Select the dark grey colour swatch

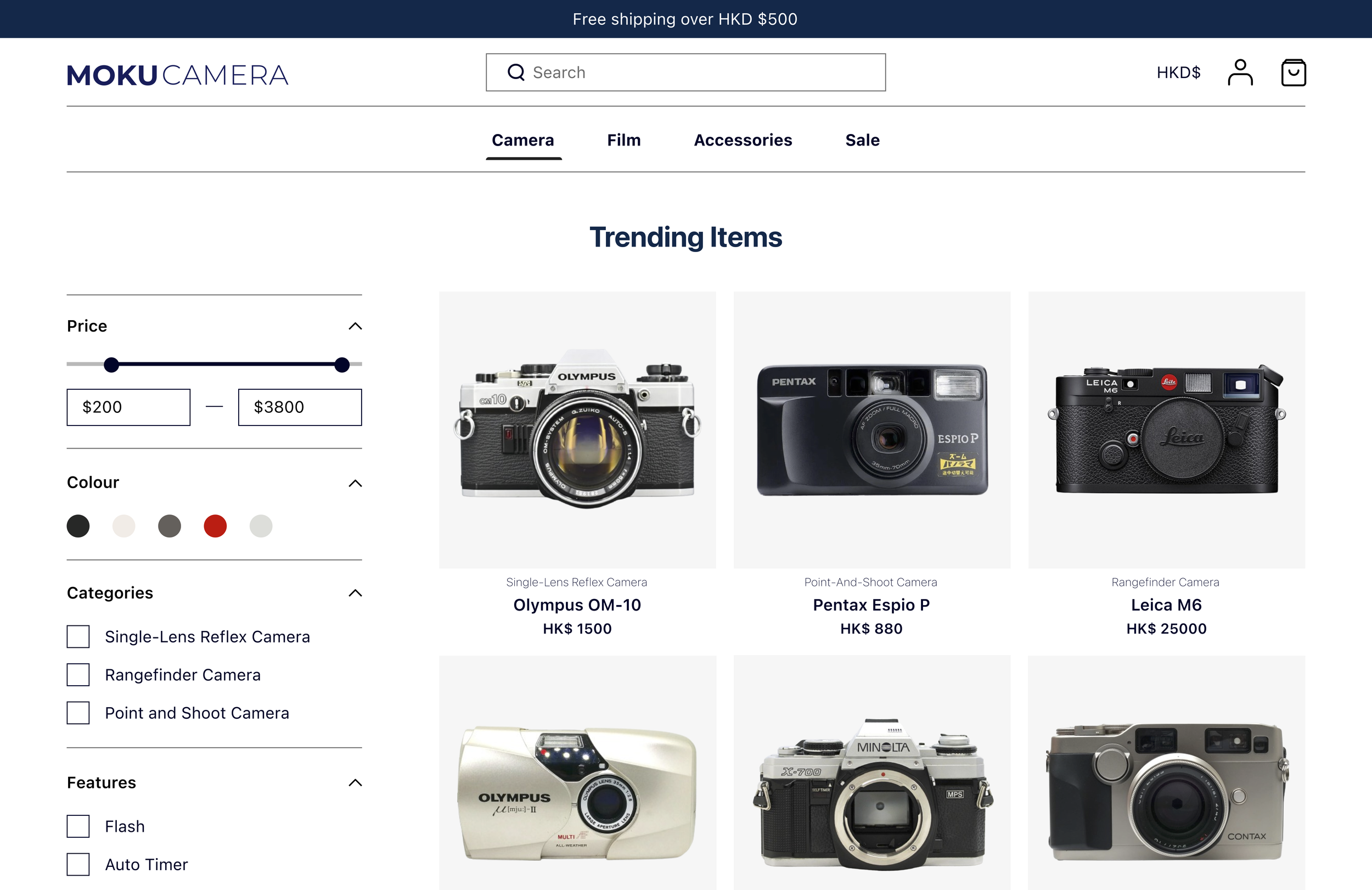point(170,526)
